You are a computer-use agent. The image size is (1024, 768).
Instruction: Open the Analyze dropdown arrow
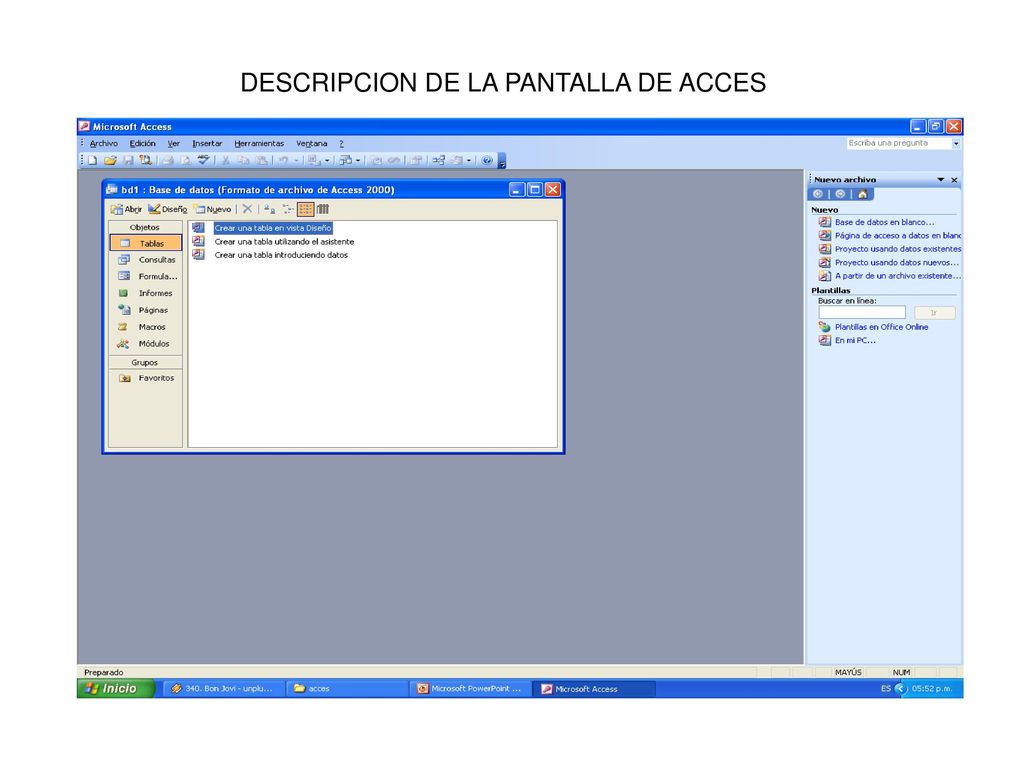pos(358,160)
